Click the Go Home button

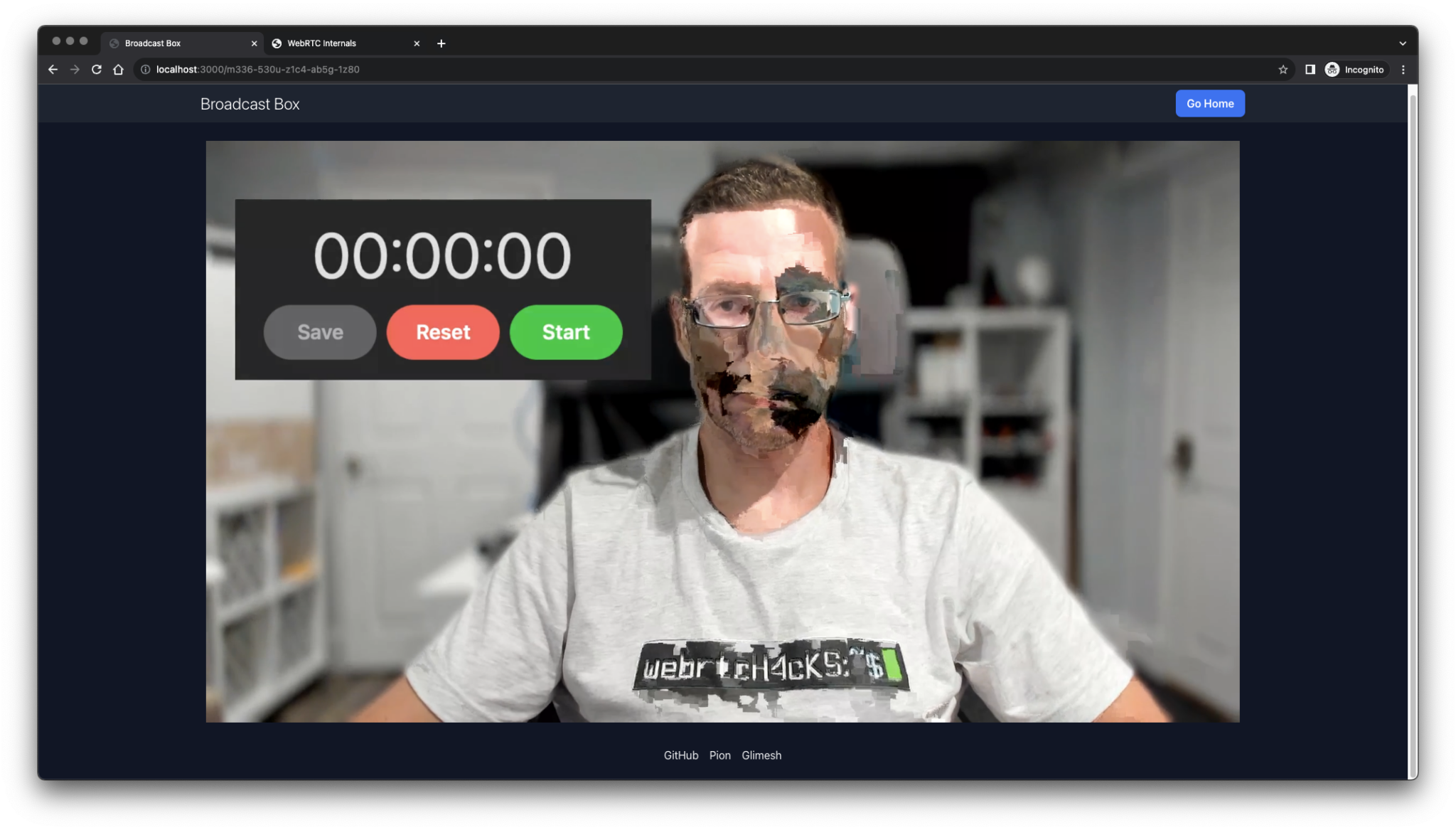point(1209,103)
